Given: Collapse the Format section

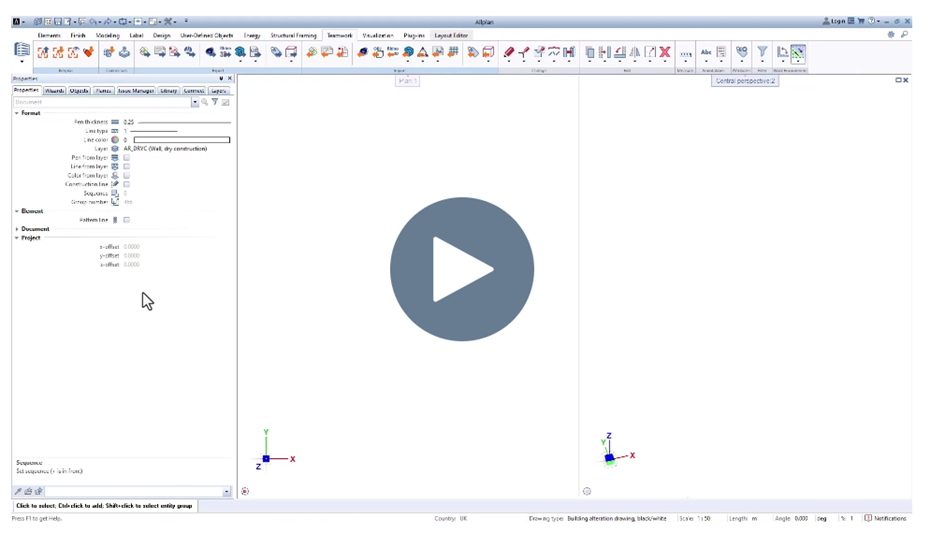Looking at the screenshot, I should 17,113.
